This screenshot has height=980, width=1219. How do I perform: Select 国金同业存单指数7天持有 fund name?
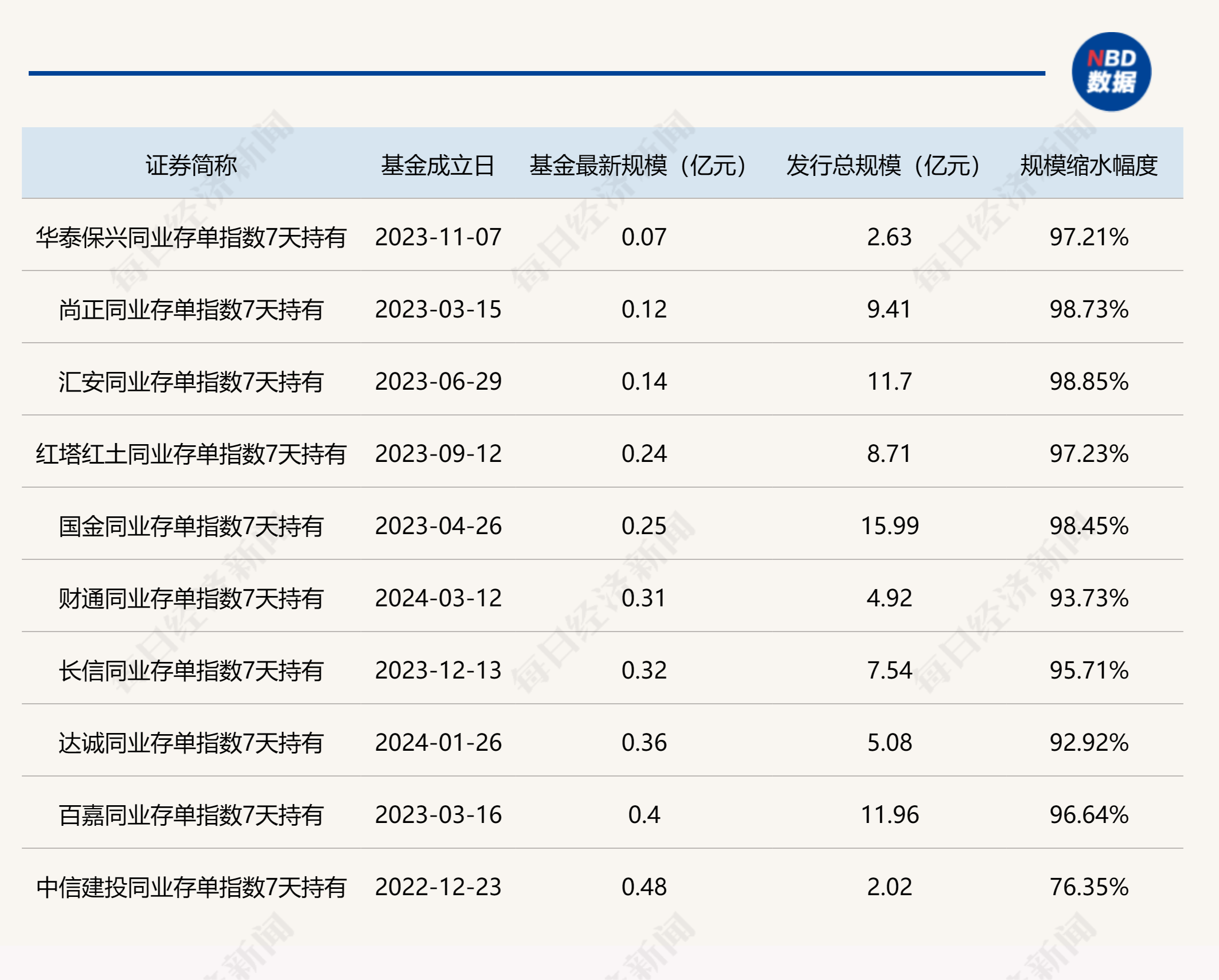(191, 526)
